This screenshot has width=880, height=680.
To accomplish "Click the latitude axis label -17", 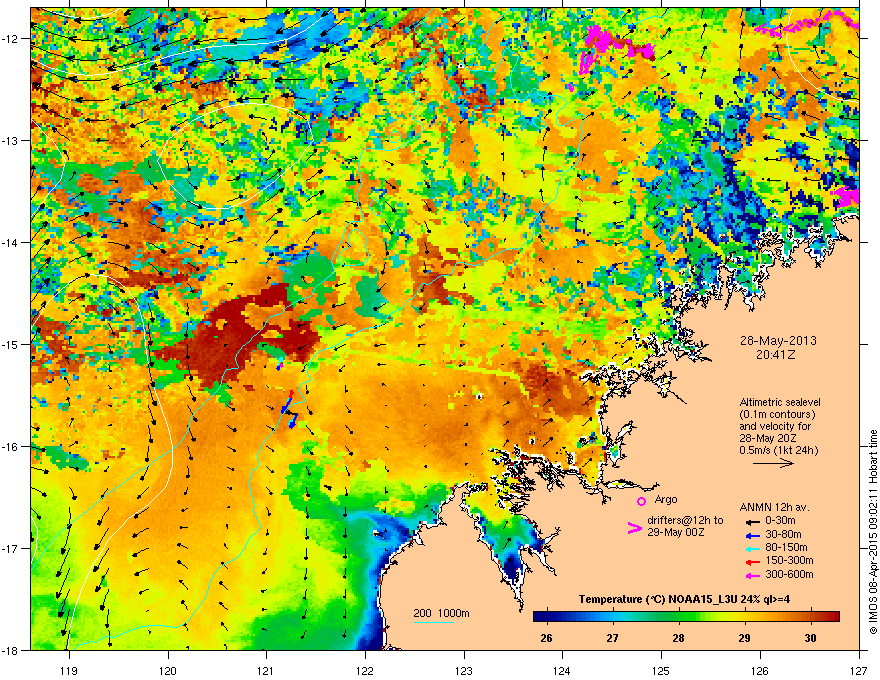I will (10, 548).
